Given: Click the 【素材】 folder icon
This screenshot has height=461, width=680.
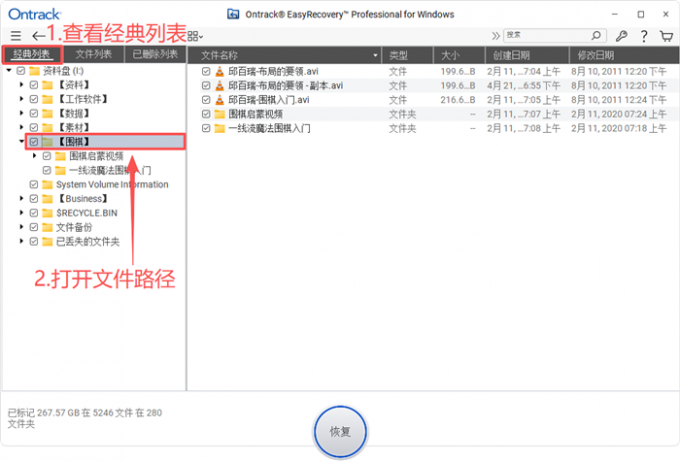Looking at the screenshot, I should tap(47, 128).
